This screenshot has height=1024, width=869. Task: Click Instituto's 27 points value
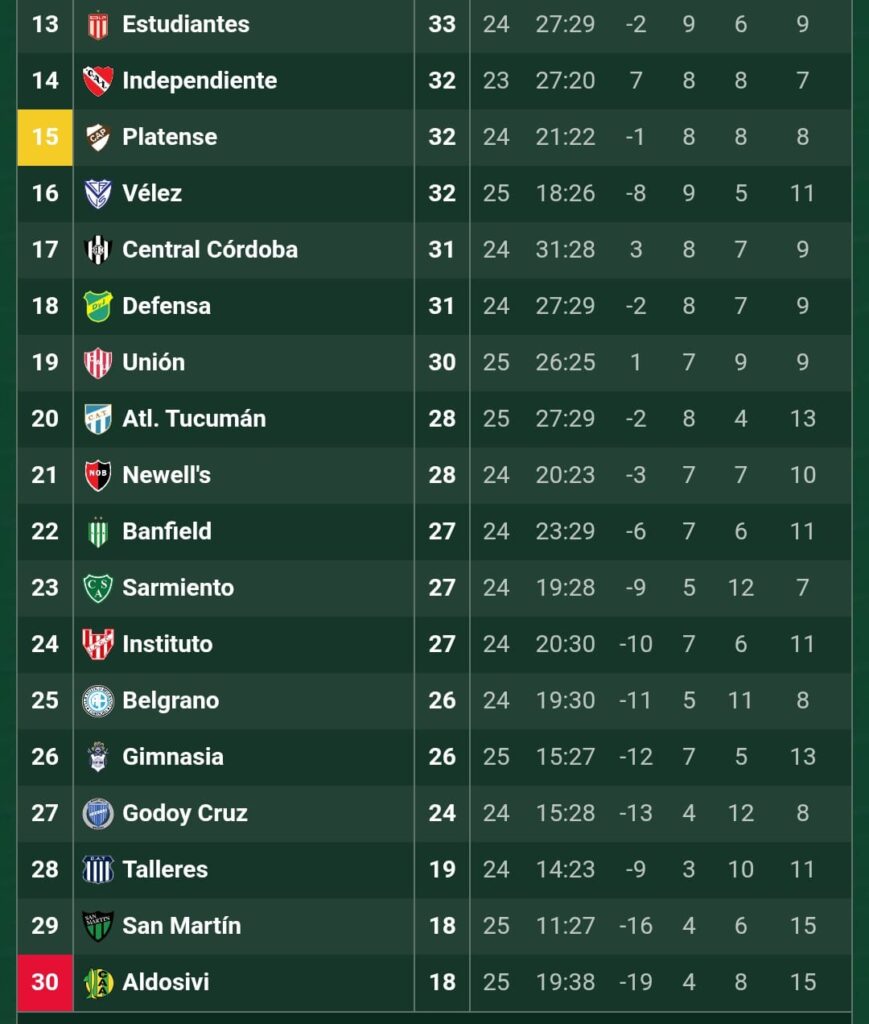point(442,645)
